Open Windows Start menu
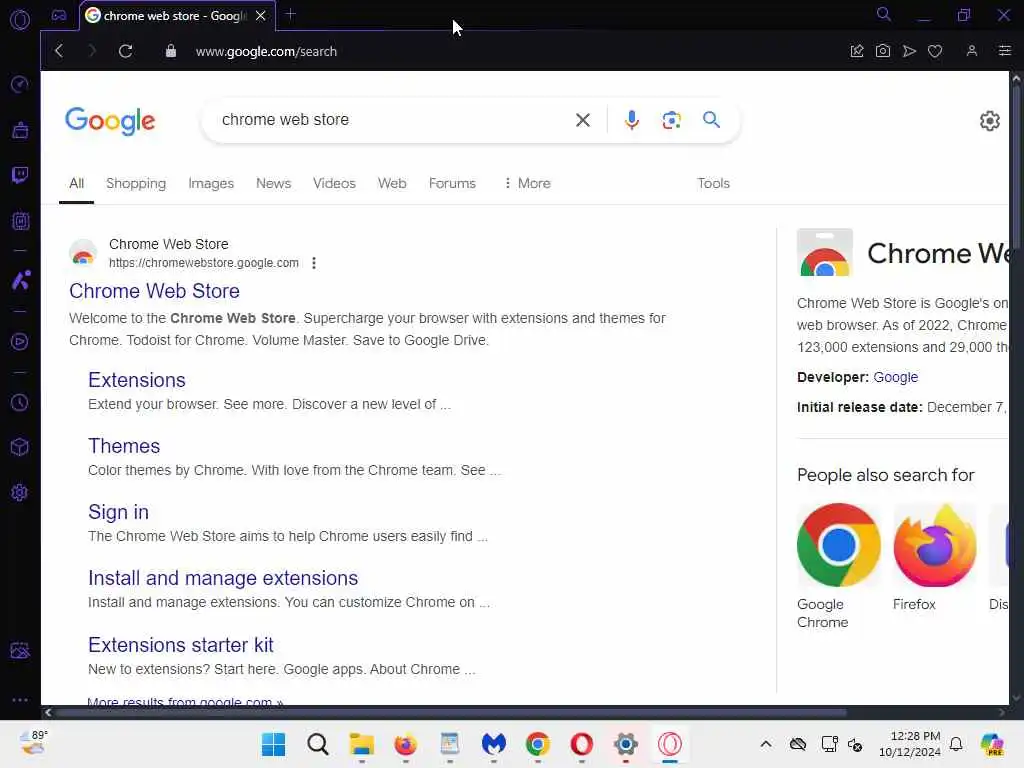 pyautogui.click(x=273, y=744)
